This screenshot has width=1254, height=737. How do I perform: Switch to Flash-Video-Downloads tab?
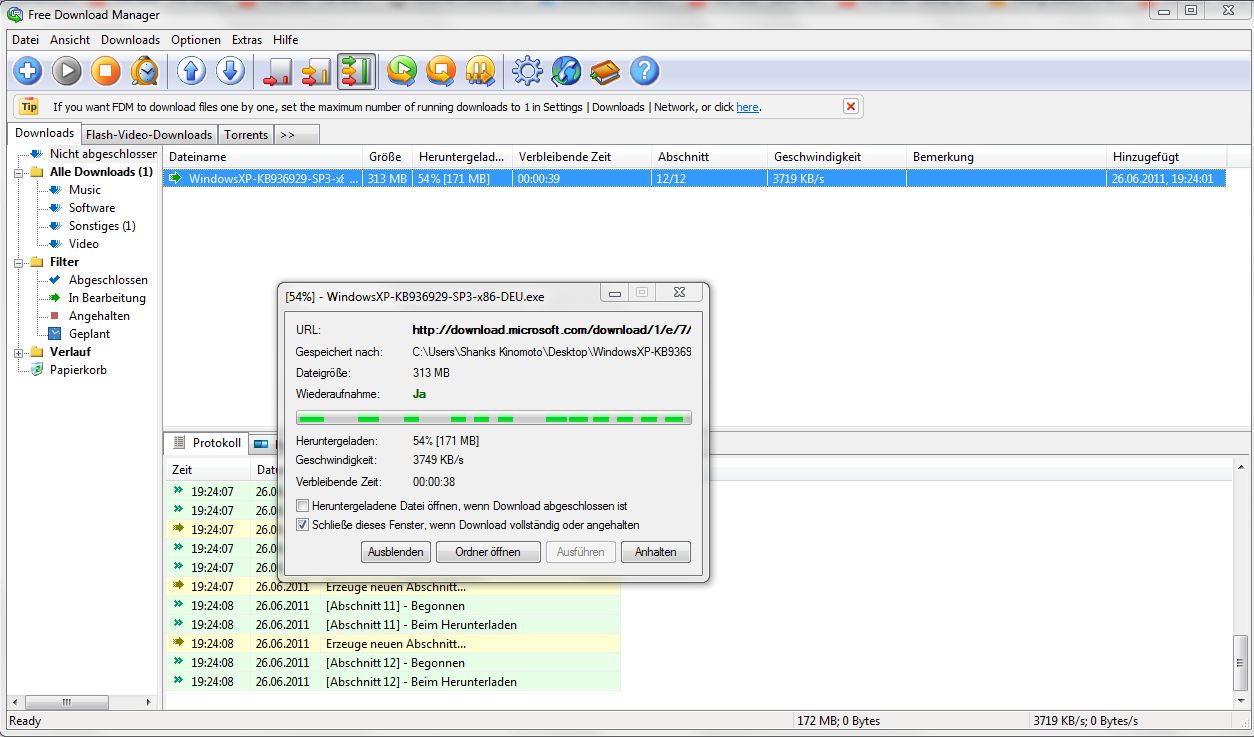(149, 135)
